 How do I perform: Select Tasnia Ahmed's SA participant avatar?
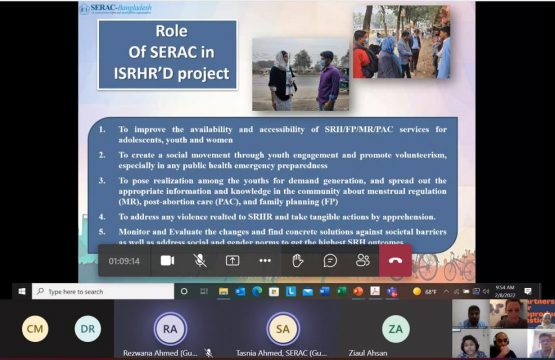283,329
